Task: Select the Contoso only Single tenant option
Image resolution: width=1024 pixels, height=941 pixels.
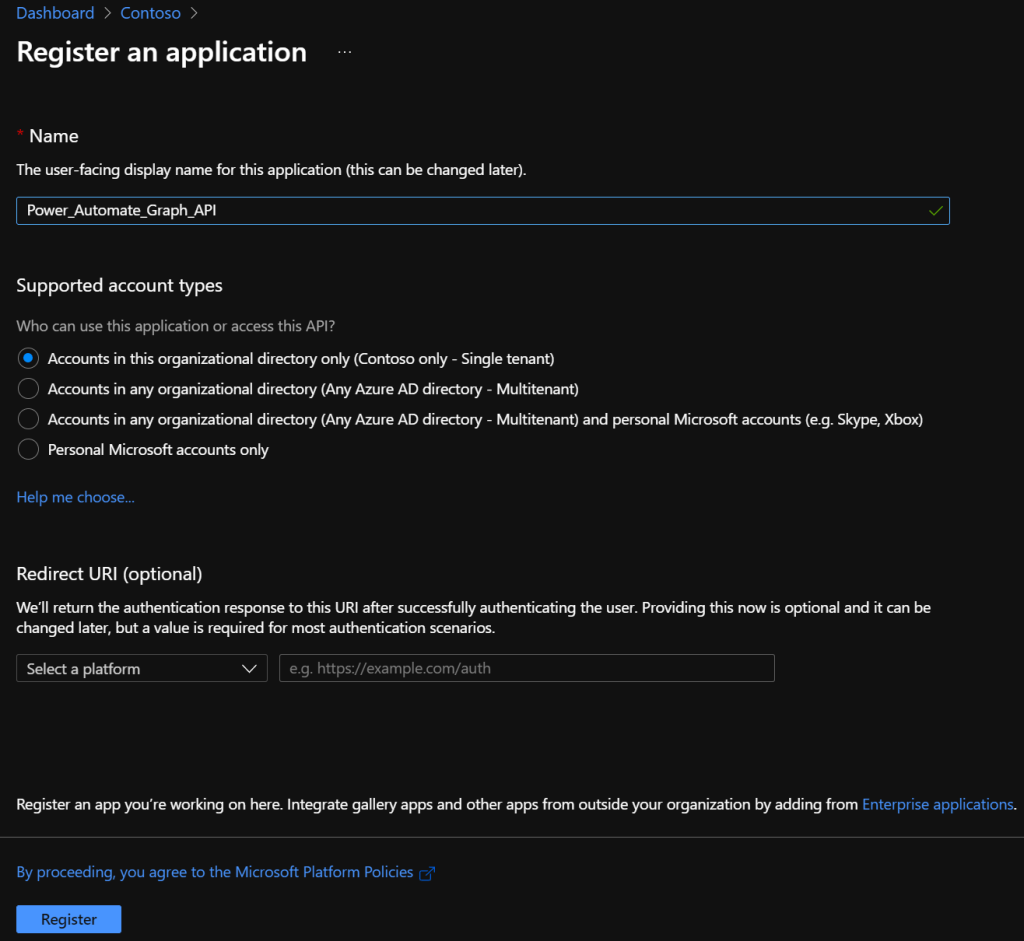Action: pyautogui.click(x=29, y=358)
